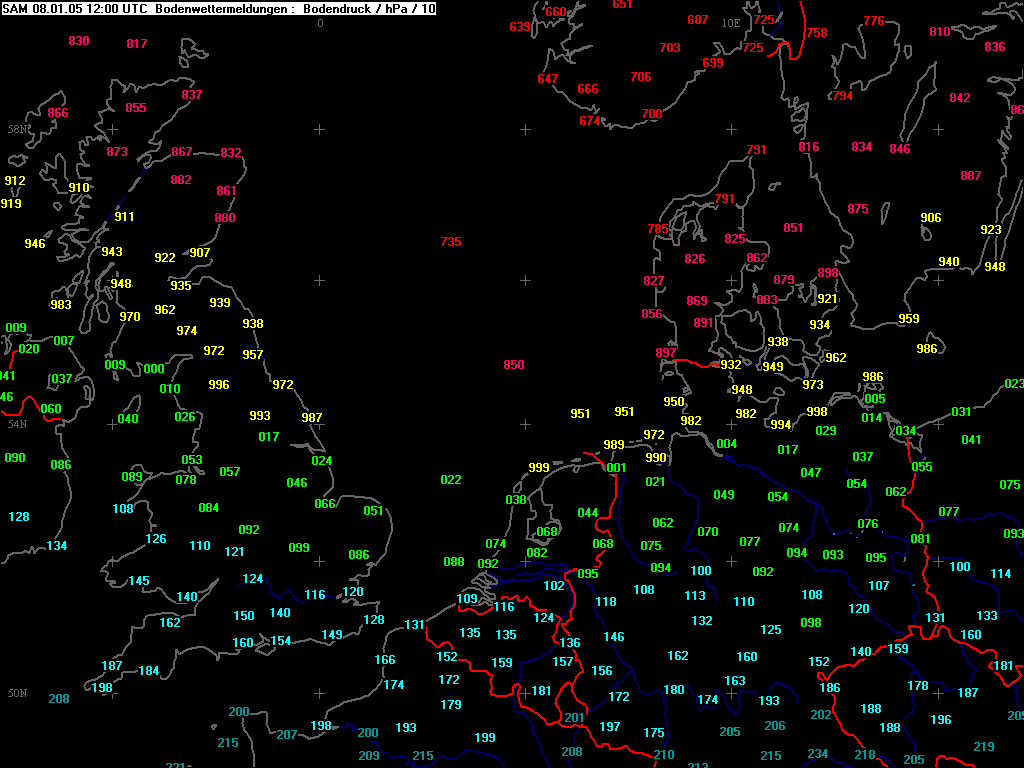Image resolution: width=1024 pixels, height=768 pixels.
Task: Select the cyan 208 value at bottom left
Action: pyautogui.click(x=59, y=699)
